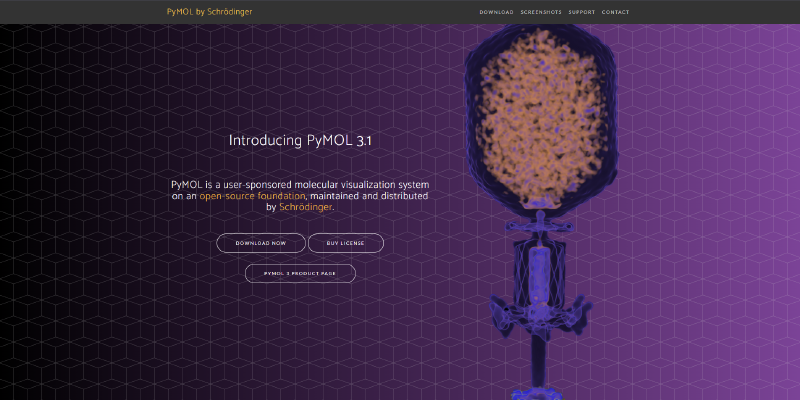Follow the Schrödinger link in the description
The height and width of the screenshot is (400, 800).
306,208
